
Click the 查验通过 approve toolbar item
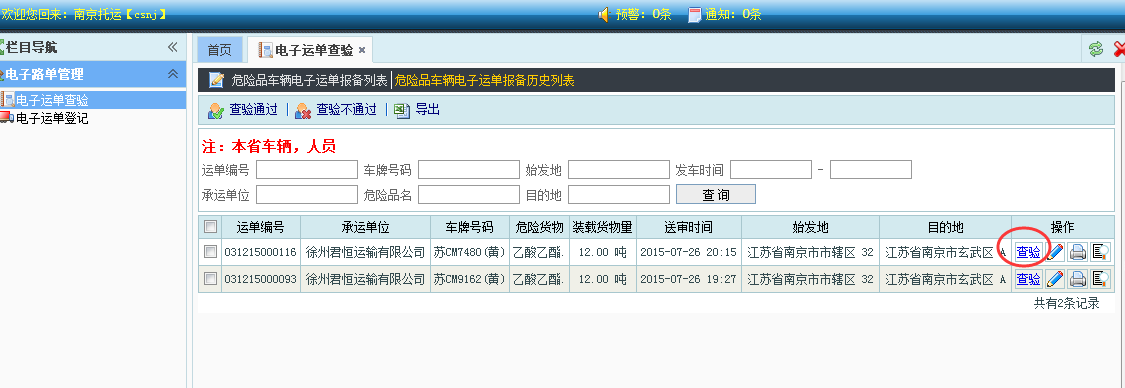(243, 110)
